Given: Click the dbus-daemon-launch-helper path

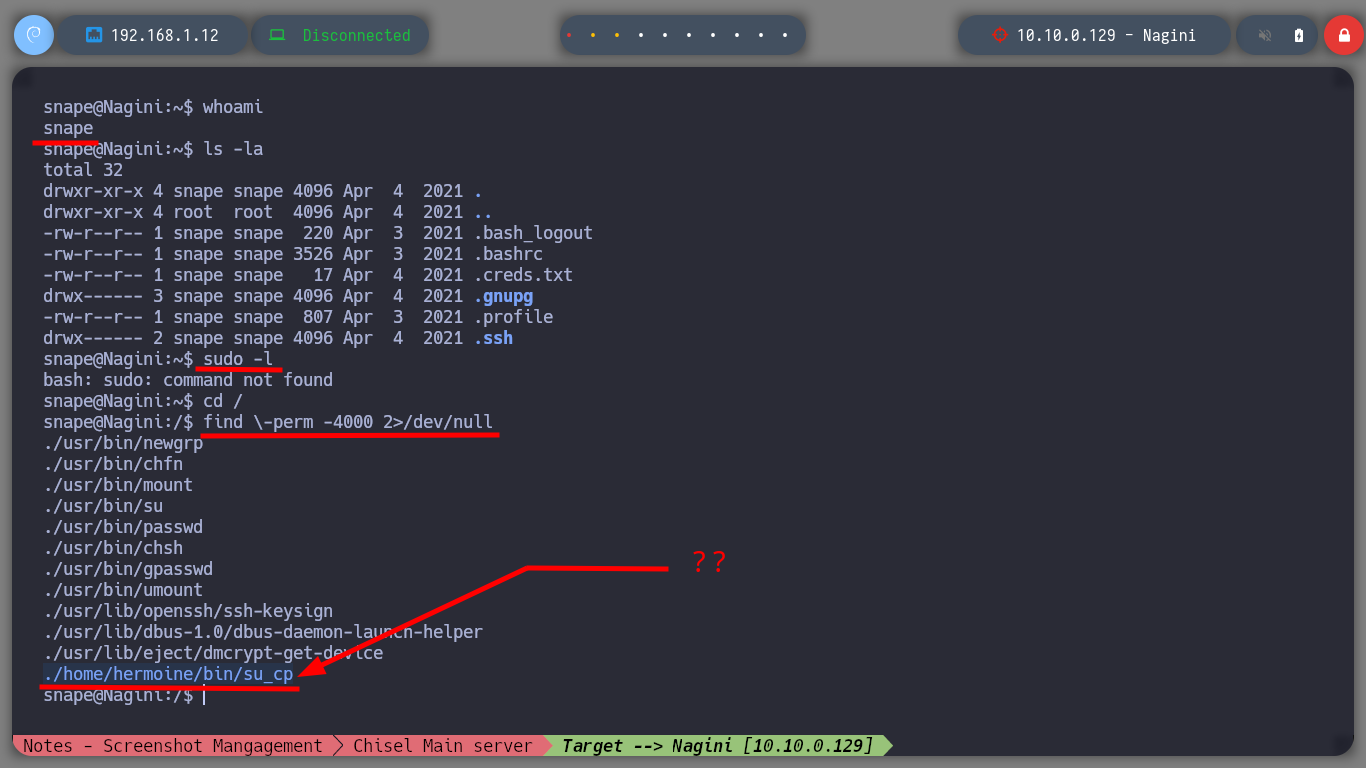Looking at the screenshot, I should point(263,632).
